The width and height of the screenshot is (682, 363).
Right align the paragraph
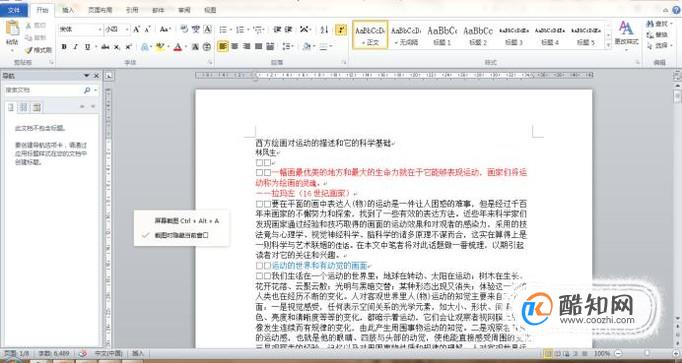[x=246, y=46]
